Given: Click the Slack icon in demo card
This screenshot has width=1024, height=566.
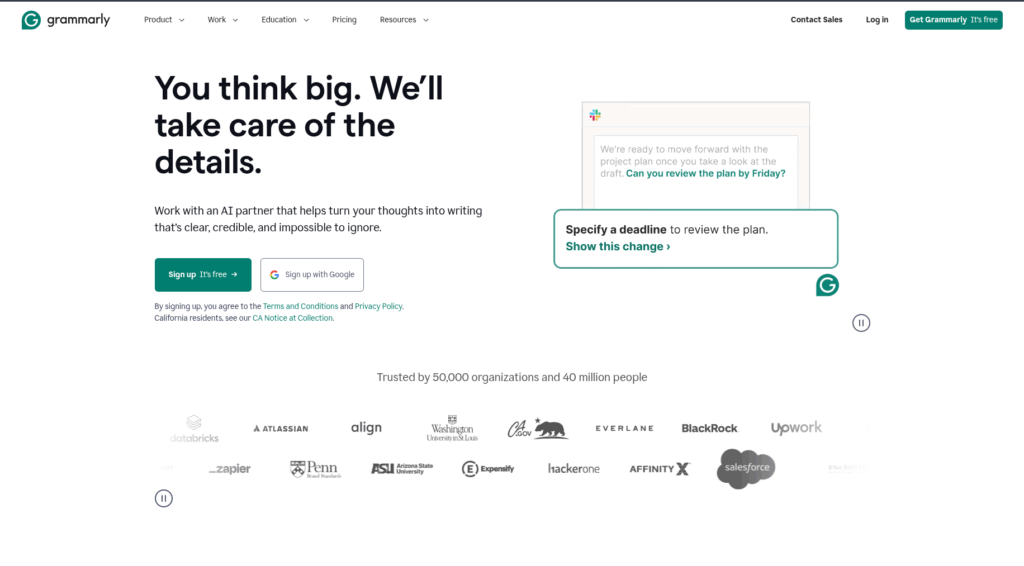Looking at the screenshot, I should coord(595,116).
